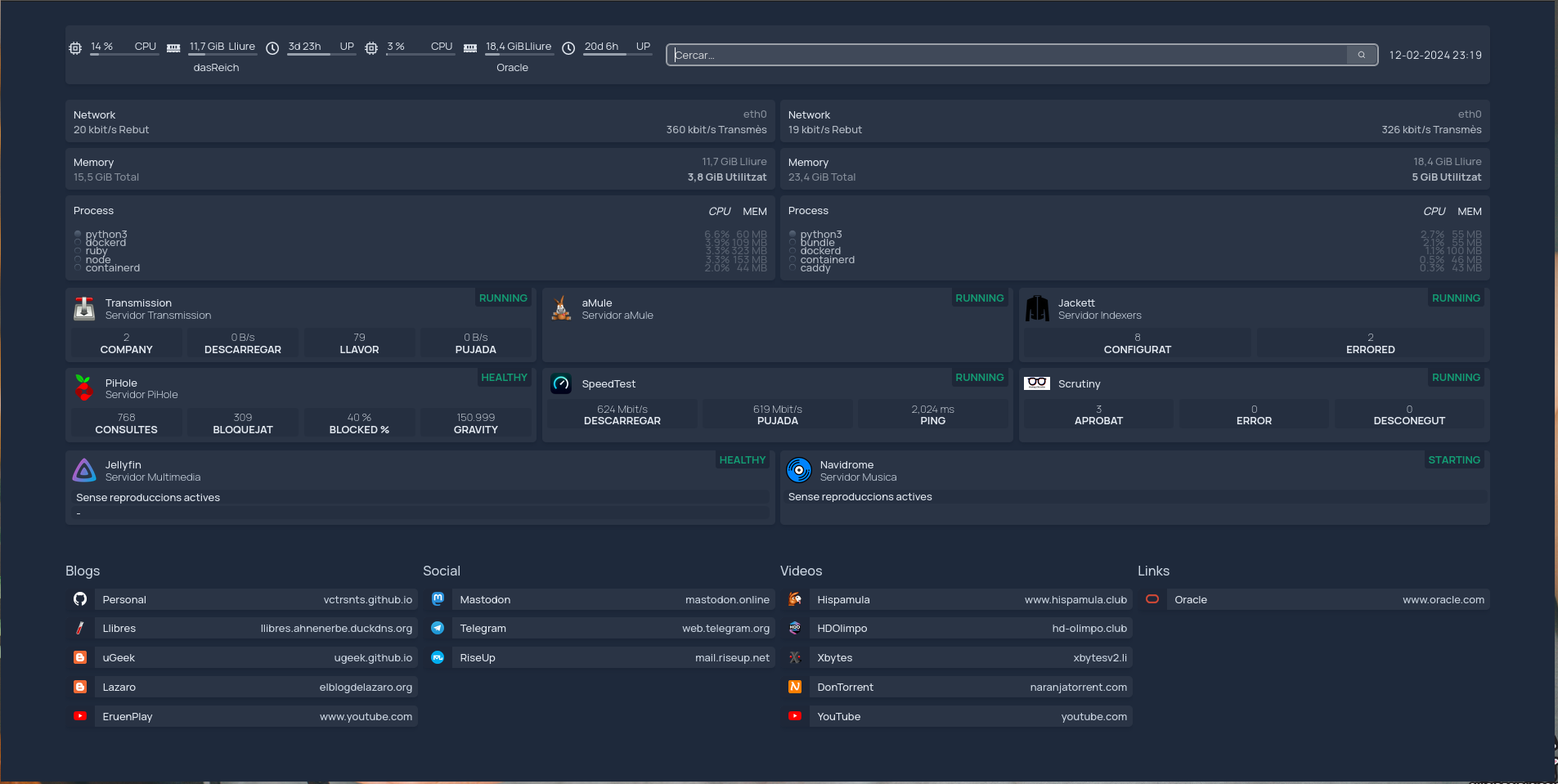Click dasReich memory RAM icon
The width and height of the screenshot is (1558, 784).
click(x=173, y=48)
